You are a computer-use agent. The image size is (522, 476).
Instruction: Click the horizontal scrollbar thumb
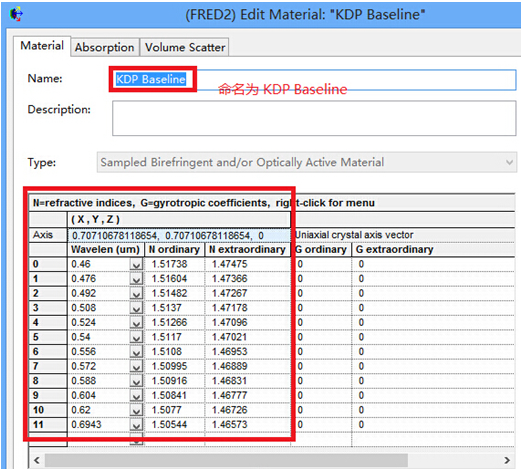point(226,460)
